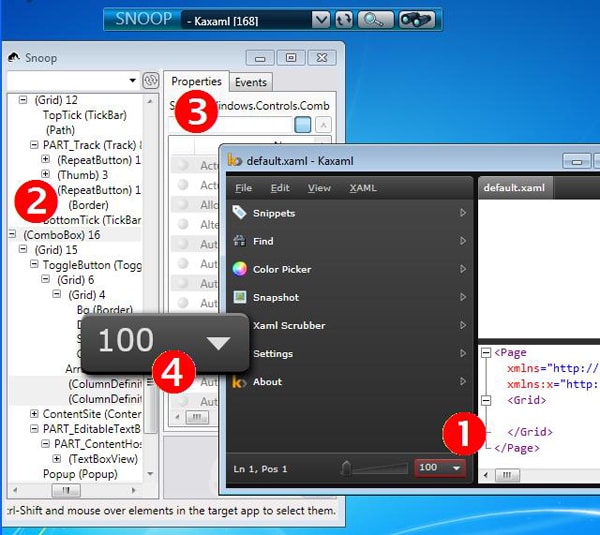Expand the (Thumb) 3 tree node
This screenshot has width=600, height=535.
[x=45, y=174]
